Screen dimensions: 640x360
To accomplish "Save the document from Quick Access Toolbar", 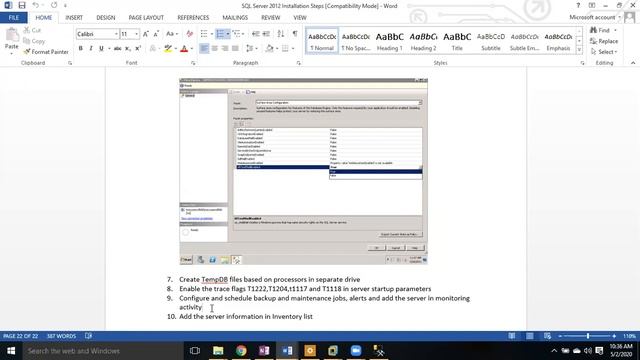I will [22, 6].
